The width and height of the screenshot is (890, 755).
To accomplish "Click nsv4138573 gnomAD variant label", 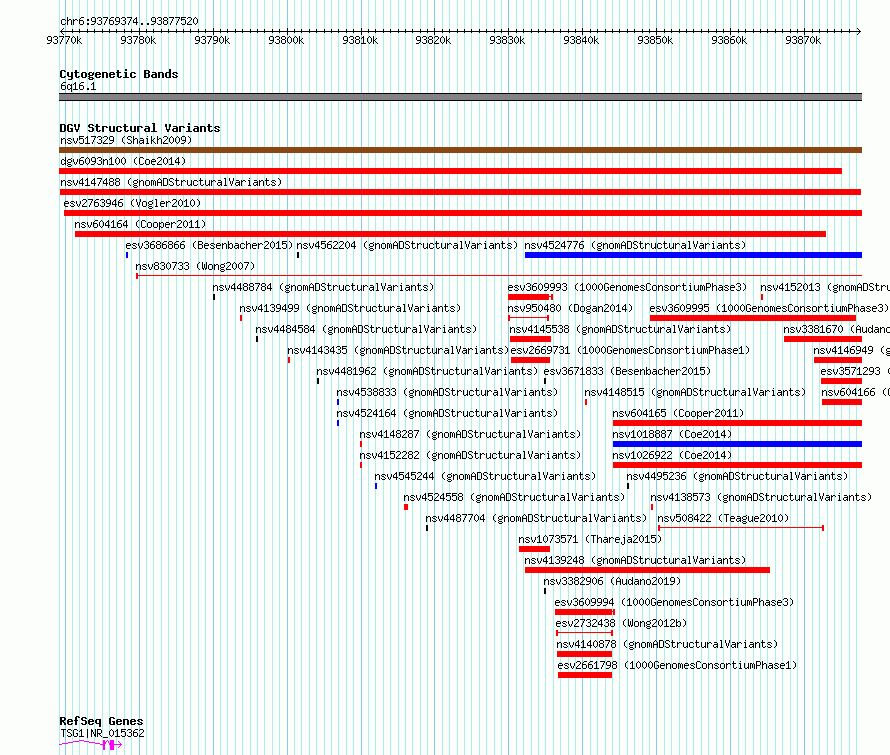I will point(761,497).
